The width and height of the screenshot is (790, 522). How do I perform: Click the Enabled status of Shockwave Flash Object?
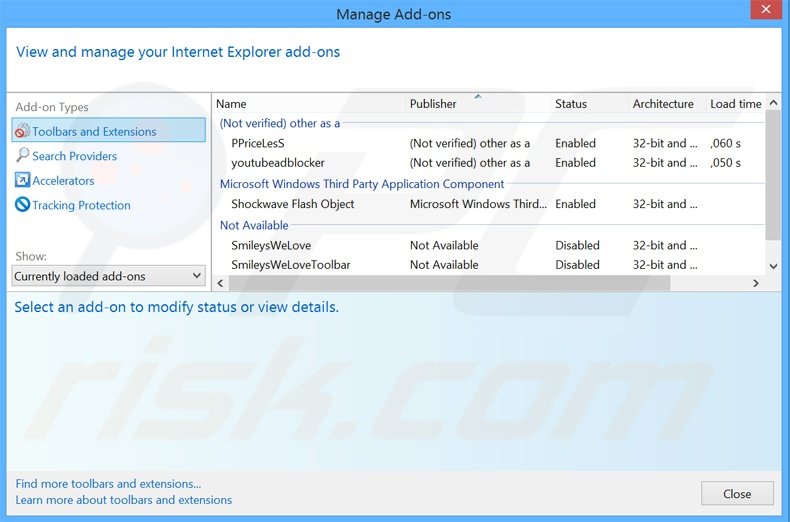tap(575, 204)
